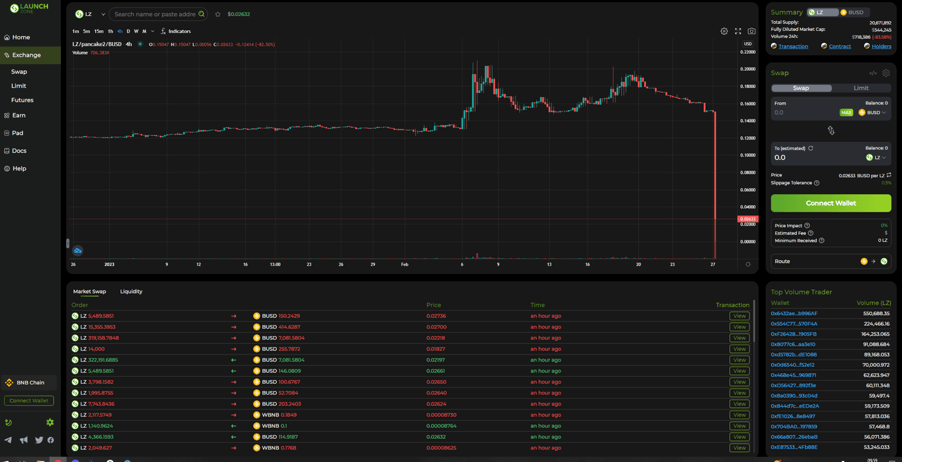Open chart settings gear icon
The height and width of the screenshot is (462, 936).
(724, 31)
